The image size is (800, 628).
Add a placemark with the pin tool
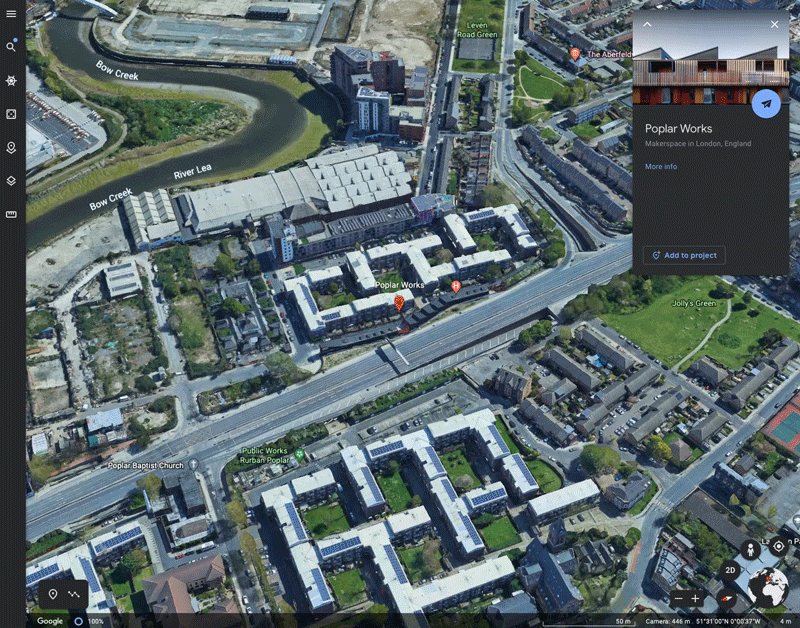pos(53,594)
